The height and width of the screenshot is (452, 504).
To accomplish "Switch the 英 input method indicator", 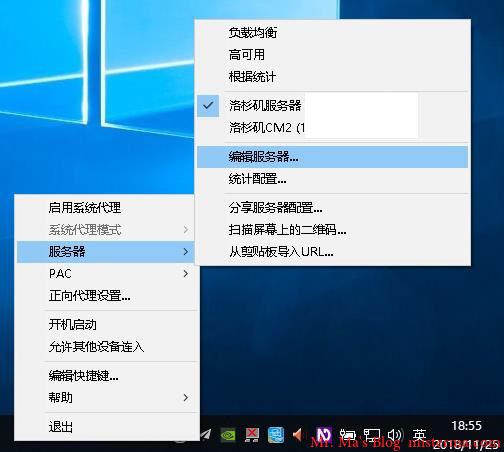I will [419, 435].
